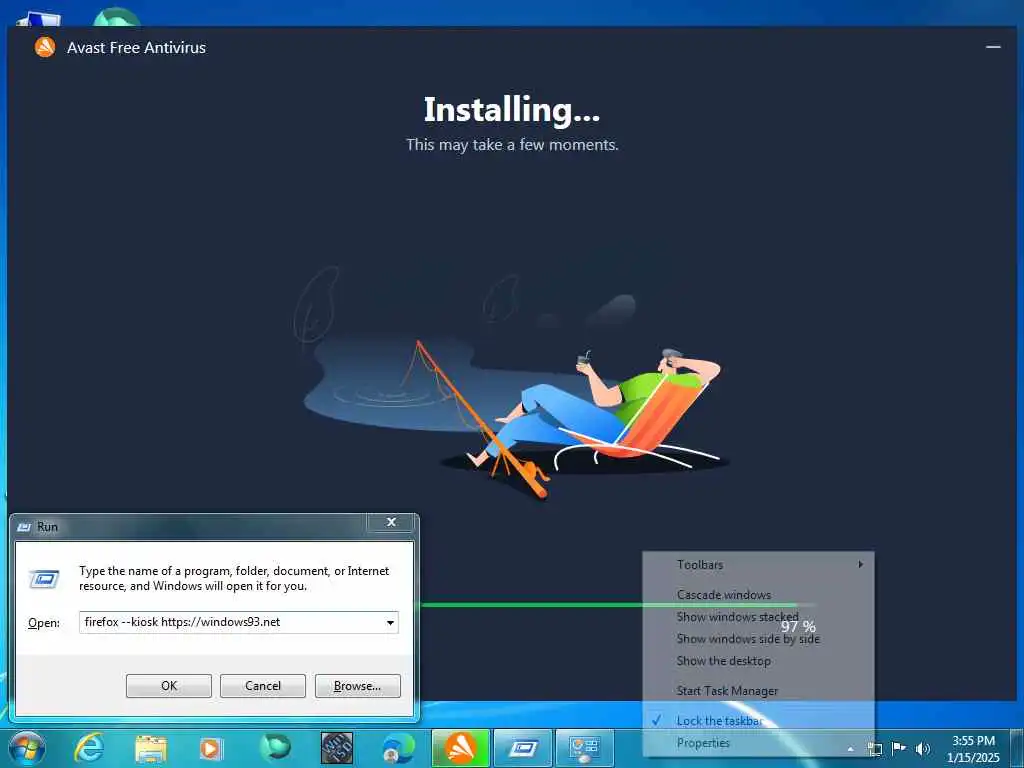Click the volume speaker tray icon
Screen dimensions: 1024x768
923,748
